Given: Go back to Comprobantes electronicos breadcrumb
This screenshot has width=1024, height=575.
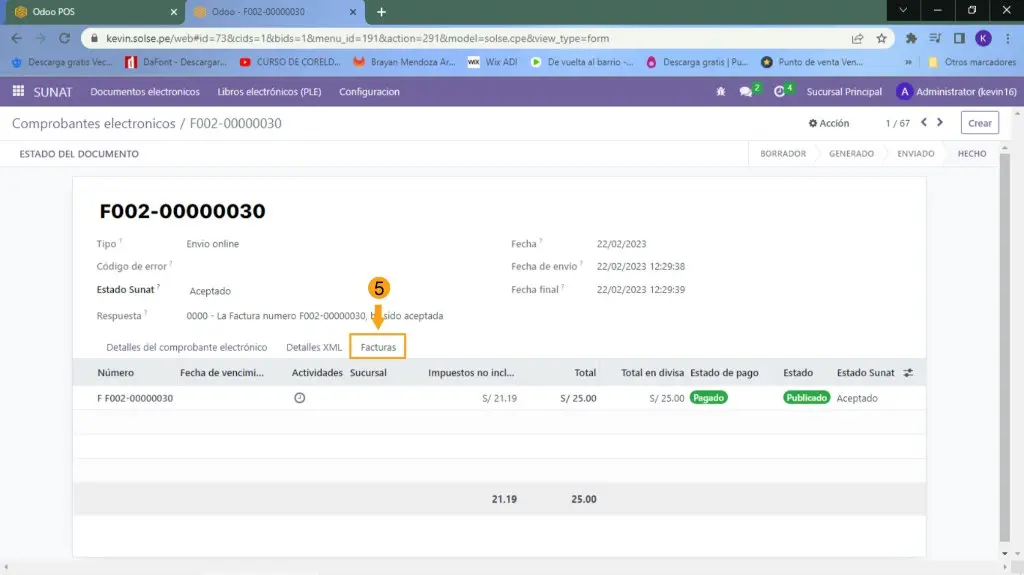Looking at the screenshot, I should 93,123.
